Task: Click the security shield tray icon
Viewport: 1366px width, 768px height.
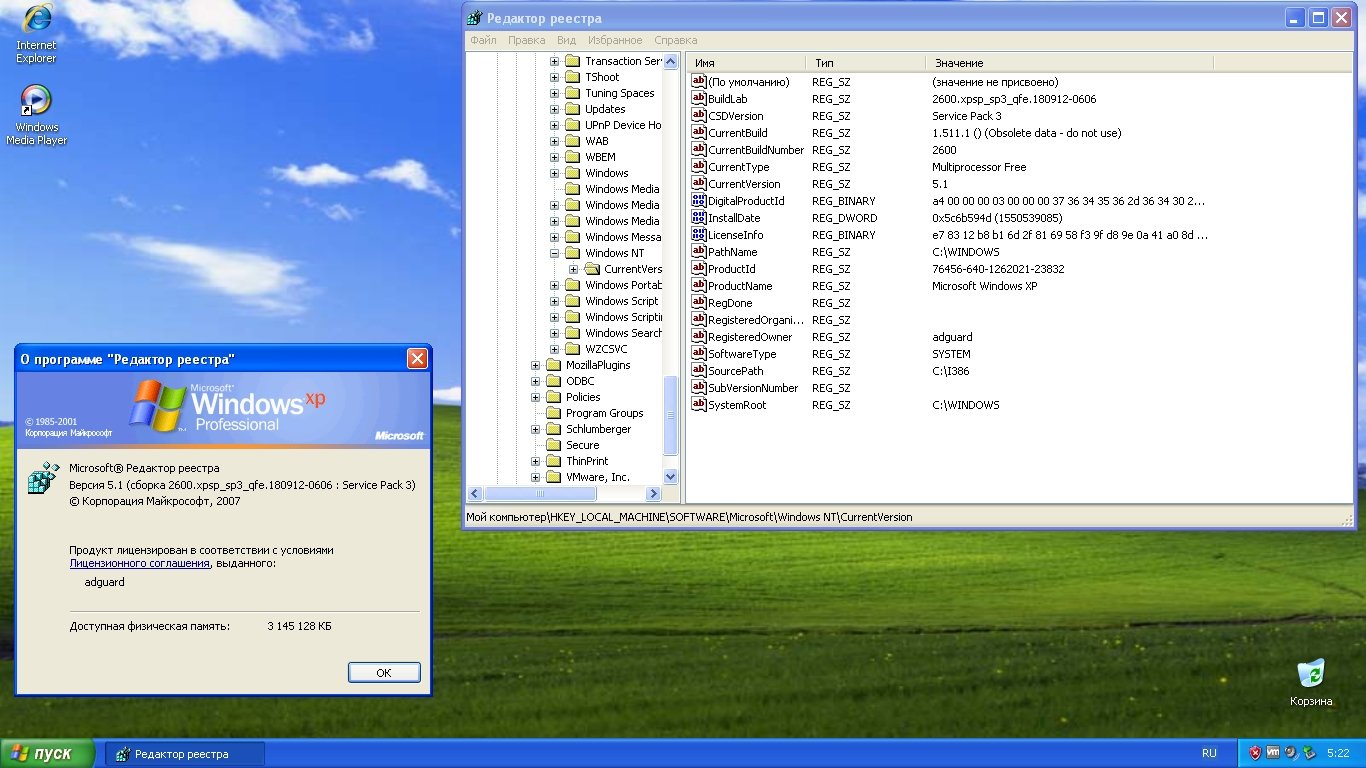Action: click(1255, 753)
